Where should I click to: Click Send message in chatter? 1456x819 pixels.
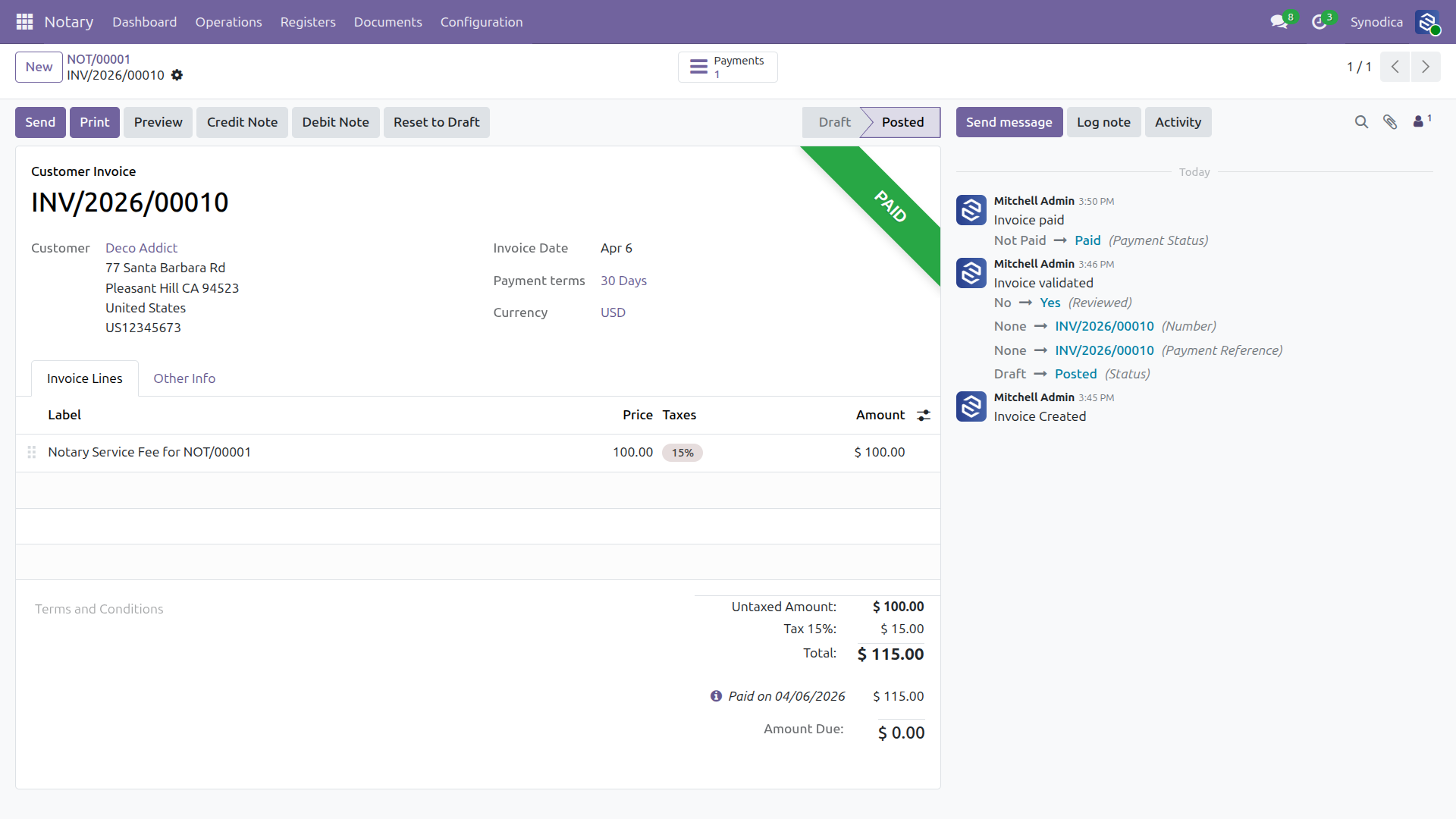1009,122
